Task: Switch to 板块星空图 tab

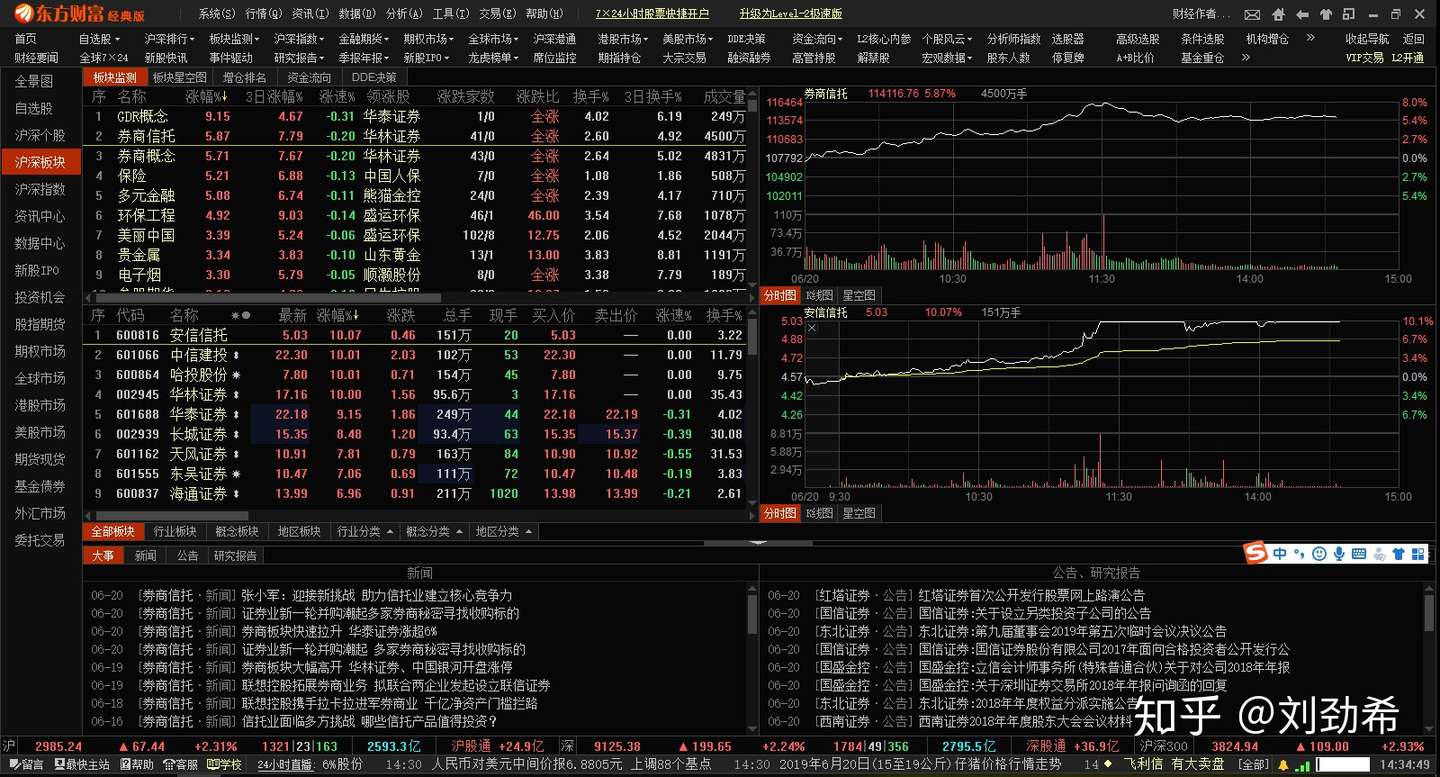Action: (180, 77)
